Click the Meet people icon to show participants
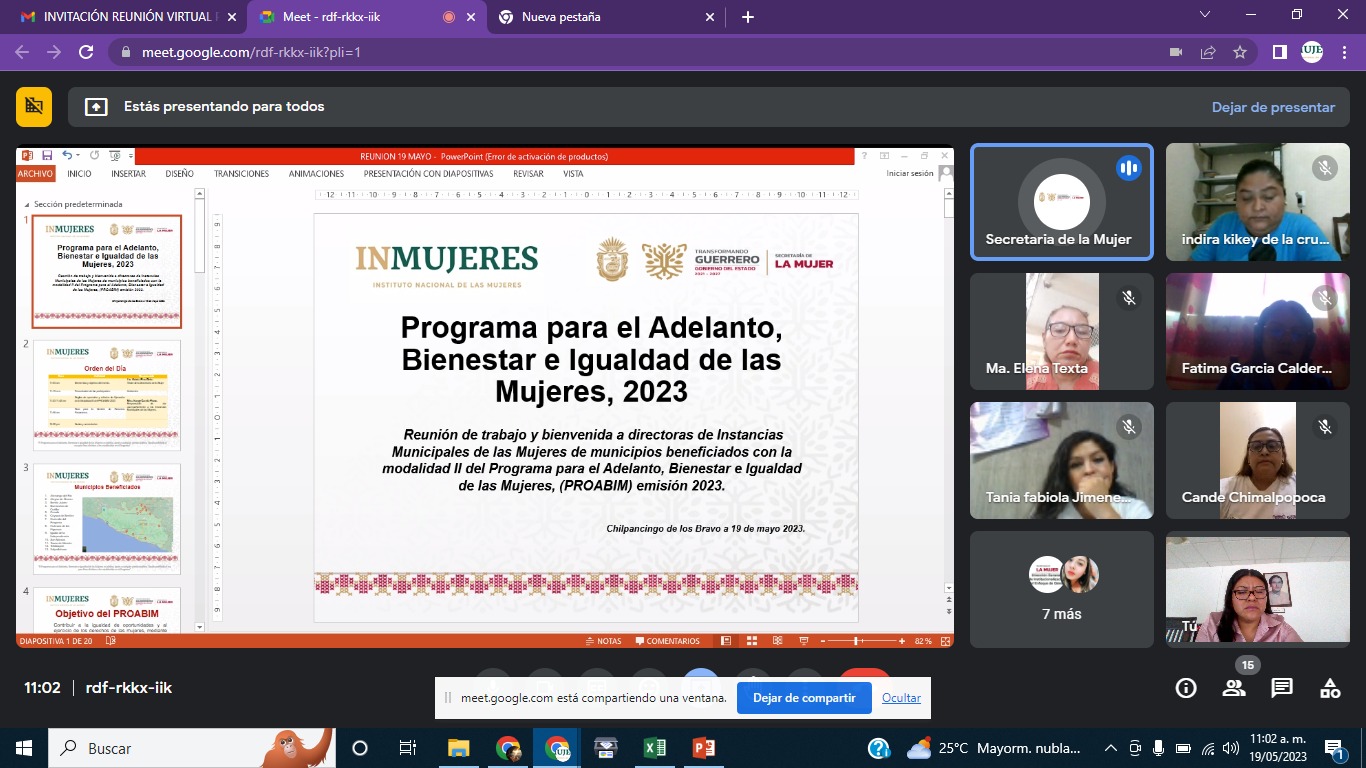 [x=1233, y=688]
